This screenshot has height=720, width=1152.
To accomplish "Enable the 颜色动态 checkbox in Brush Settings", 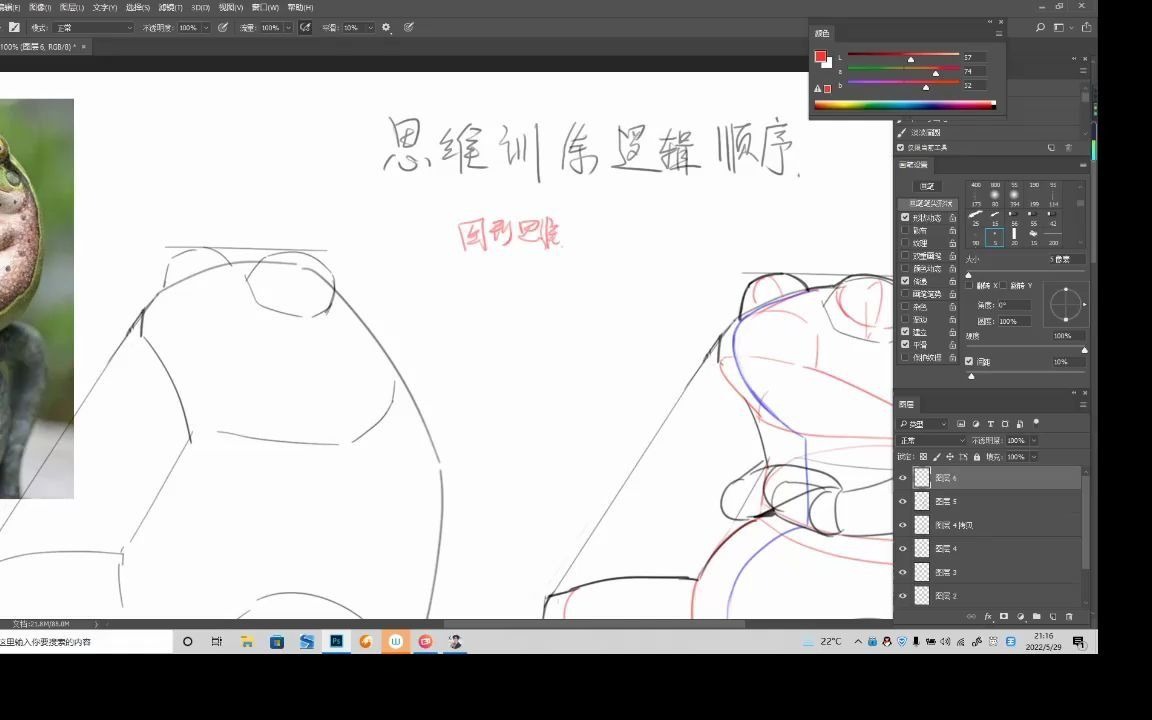I will pos(903,268).
